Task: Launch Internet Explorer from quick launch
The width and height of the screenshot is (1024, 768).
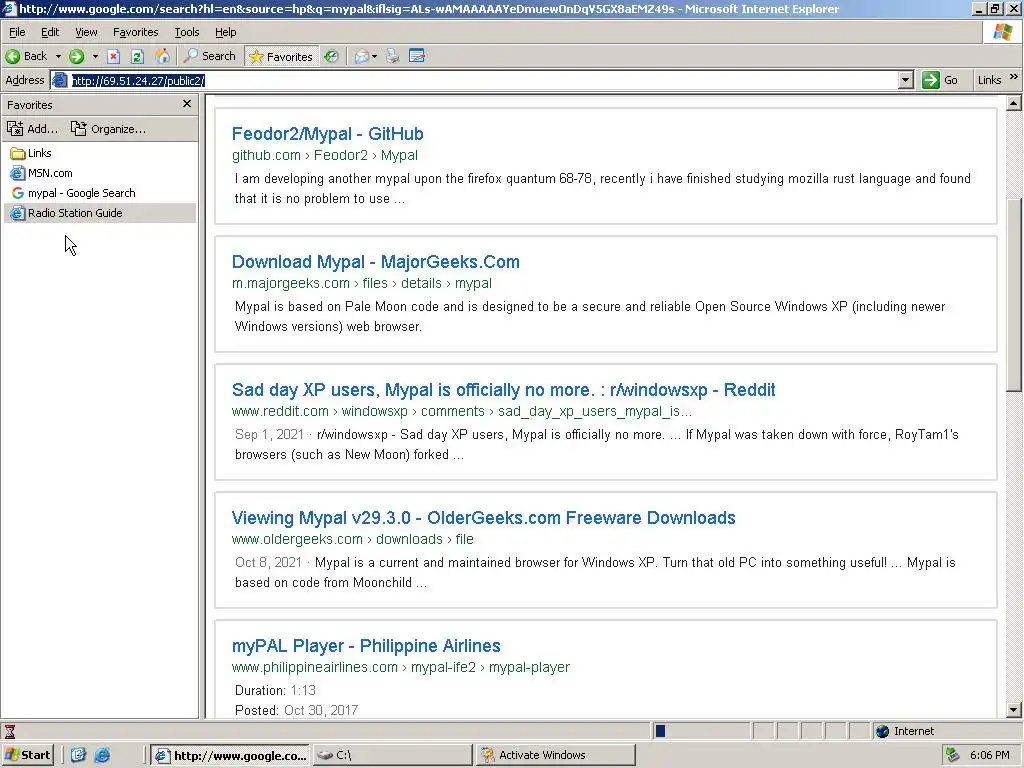Action: click(x=103, y=755)
